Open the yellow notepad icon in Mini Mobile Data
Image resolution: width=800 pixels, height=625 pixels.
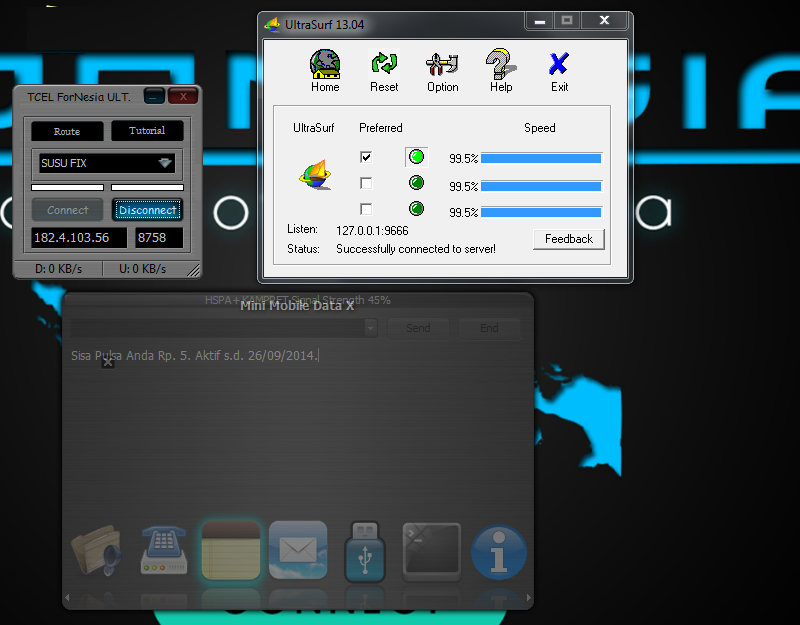tap(231, 550)
